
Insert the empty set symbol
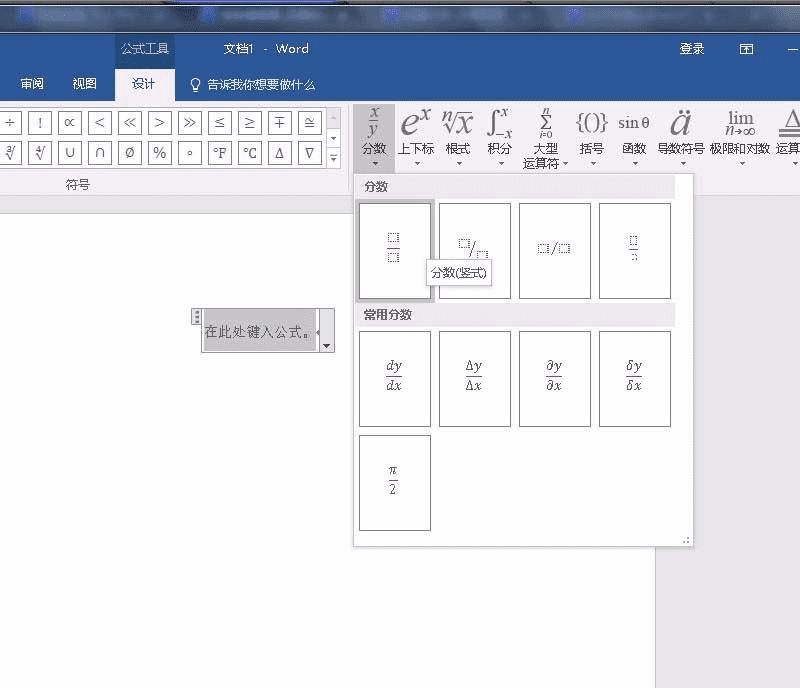pos(130,153)
